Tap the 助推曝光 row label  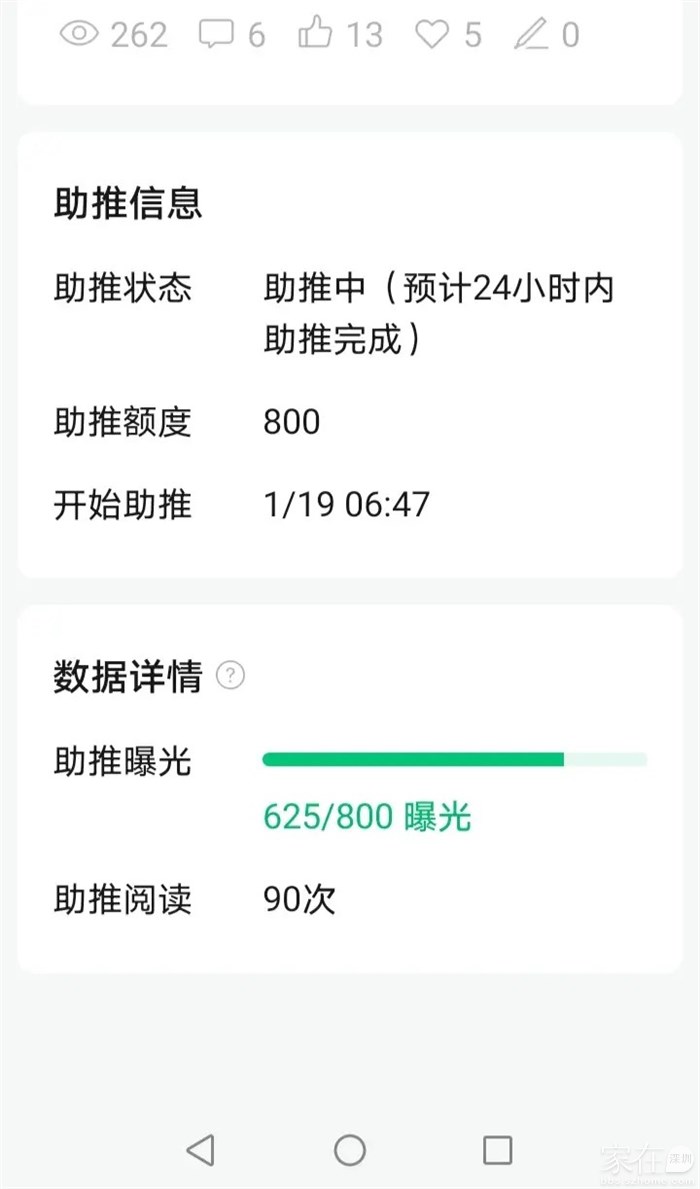tap(122, 762)
